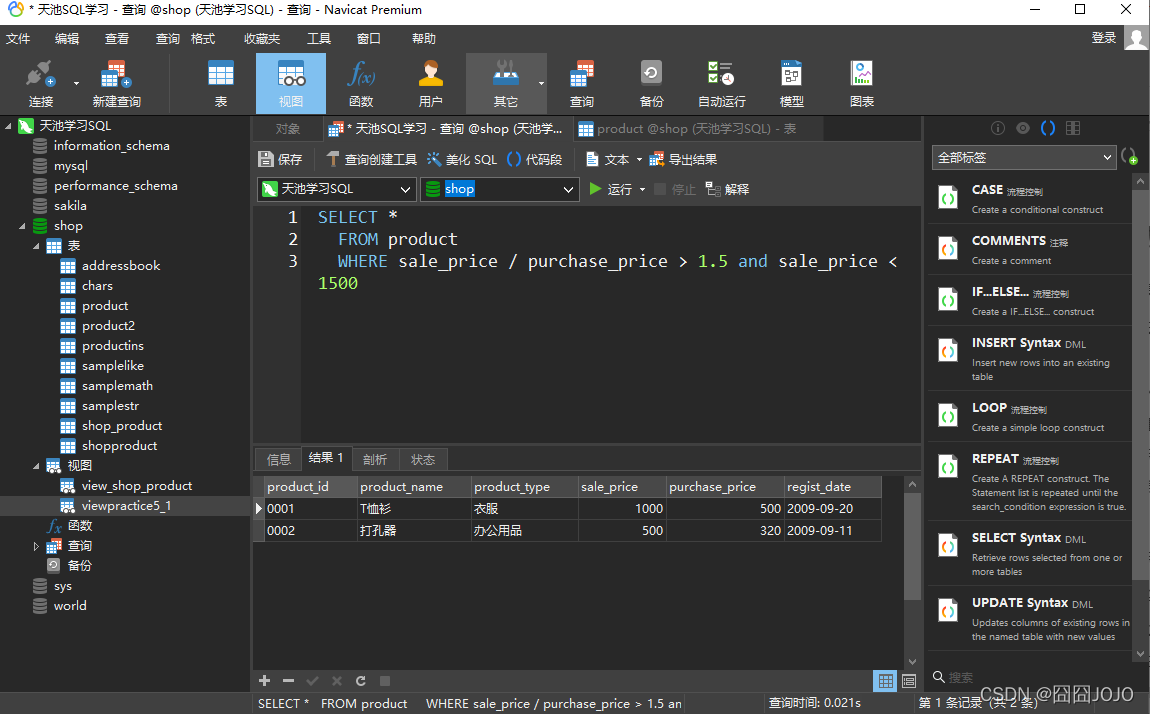Image resolution: width=1150 pixels, height=714 pixels.
Task: Select the sakila database
Action: coord(70,206)
